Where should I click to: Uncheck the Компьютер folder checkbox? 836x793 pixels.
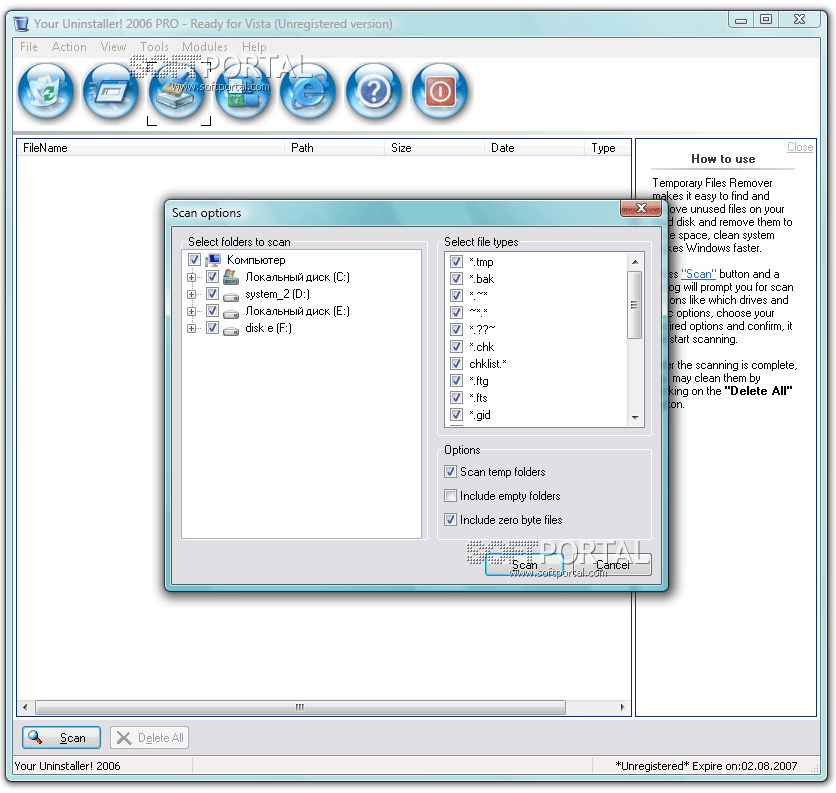coord(194,260)
